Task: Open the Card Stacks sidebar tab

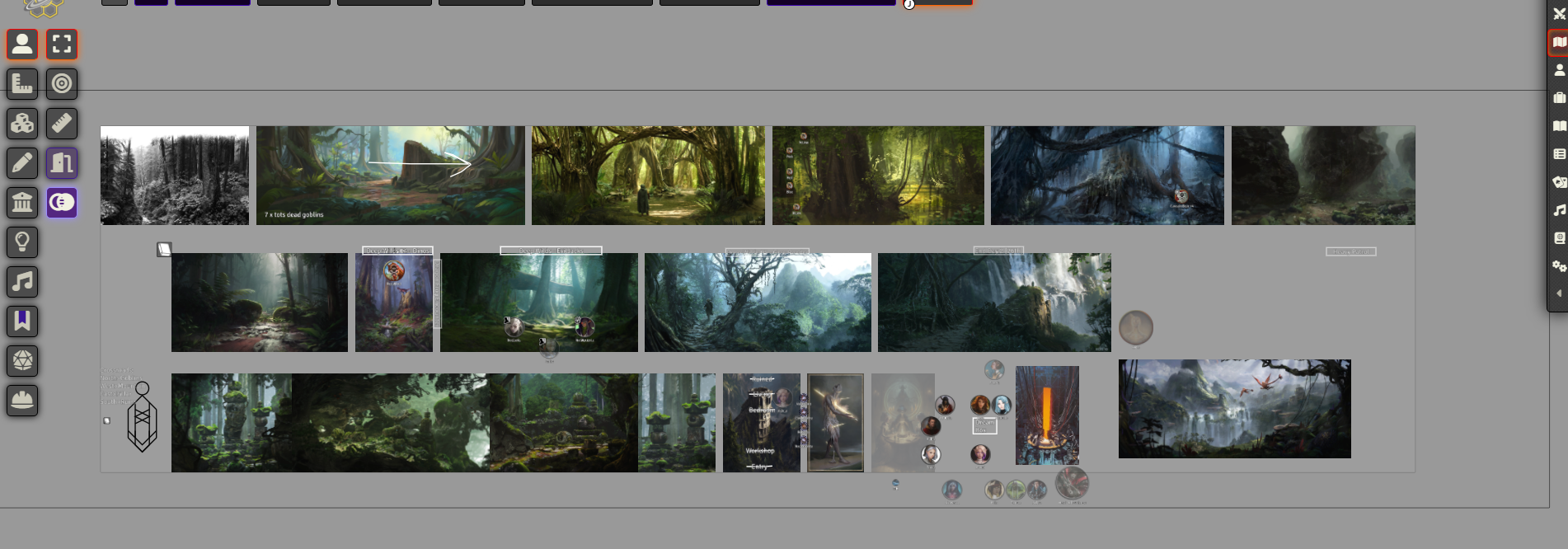Action: click(x=1559, y=182)
